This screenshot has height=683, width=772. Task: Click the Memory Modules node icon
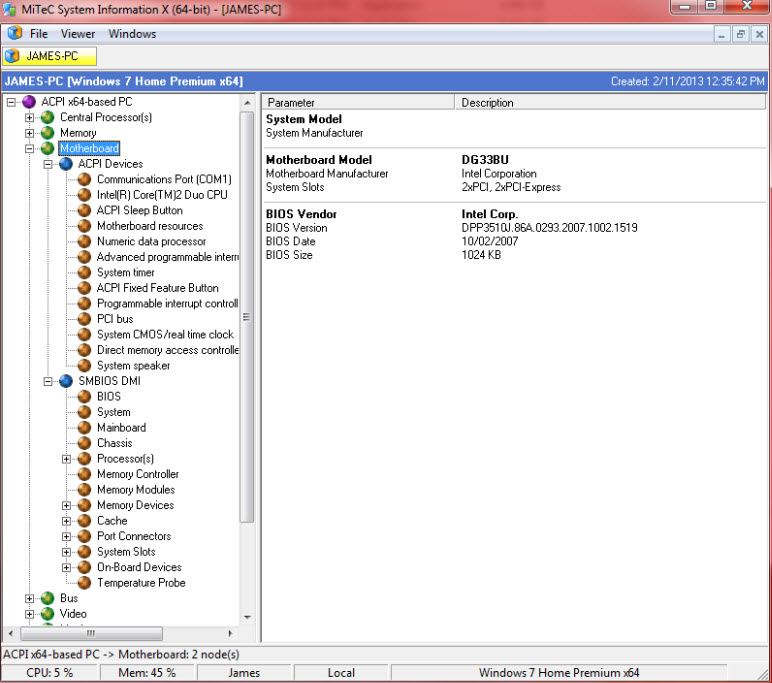(x=85, y=490)
